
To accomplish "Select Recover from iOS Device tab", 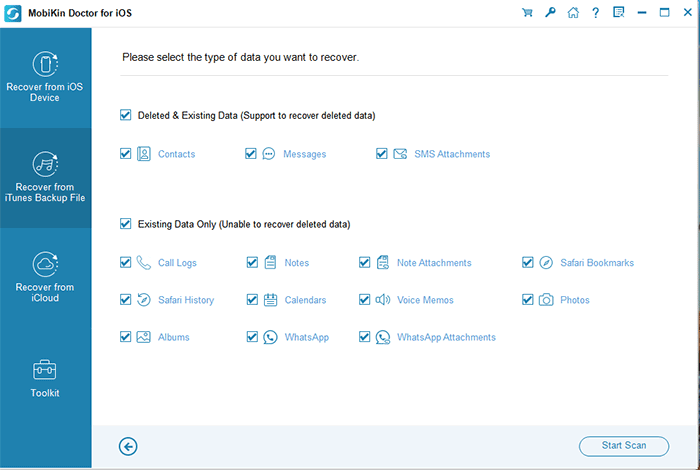I will pos(46,78).
